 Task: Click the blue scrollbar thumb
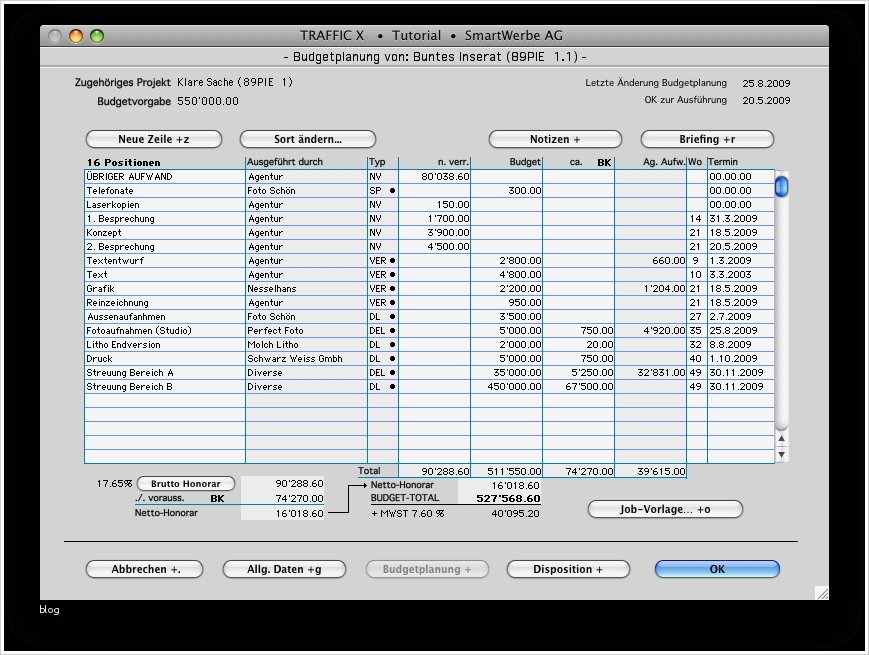(x=780, y=185)
